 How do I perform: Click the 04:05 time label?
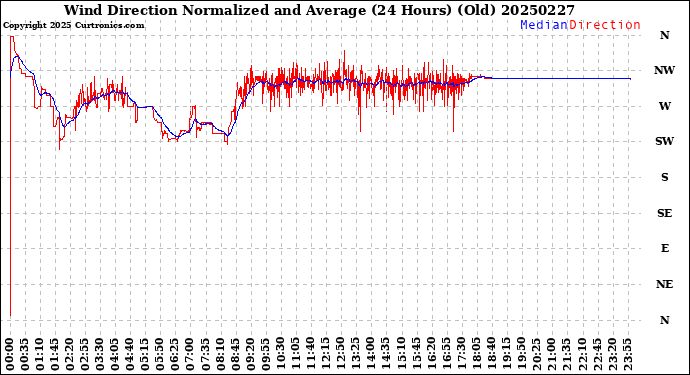[115, 354]
